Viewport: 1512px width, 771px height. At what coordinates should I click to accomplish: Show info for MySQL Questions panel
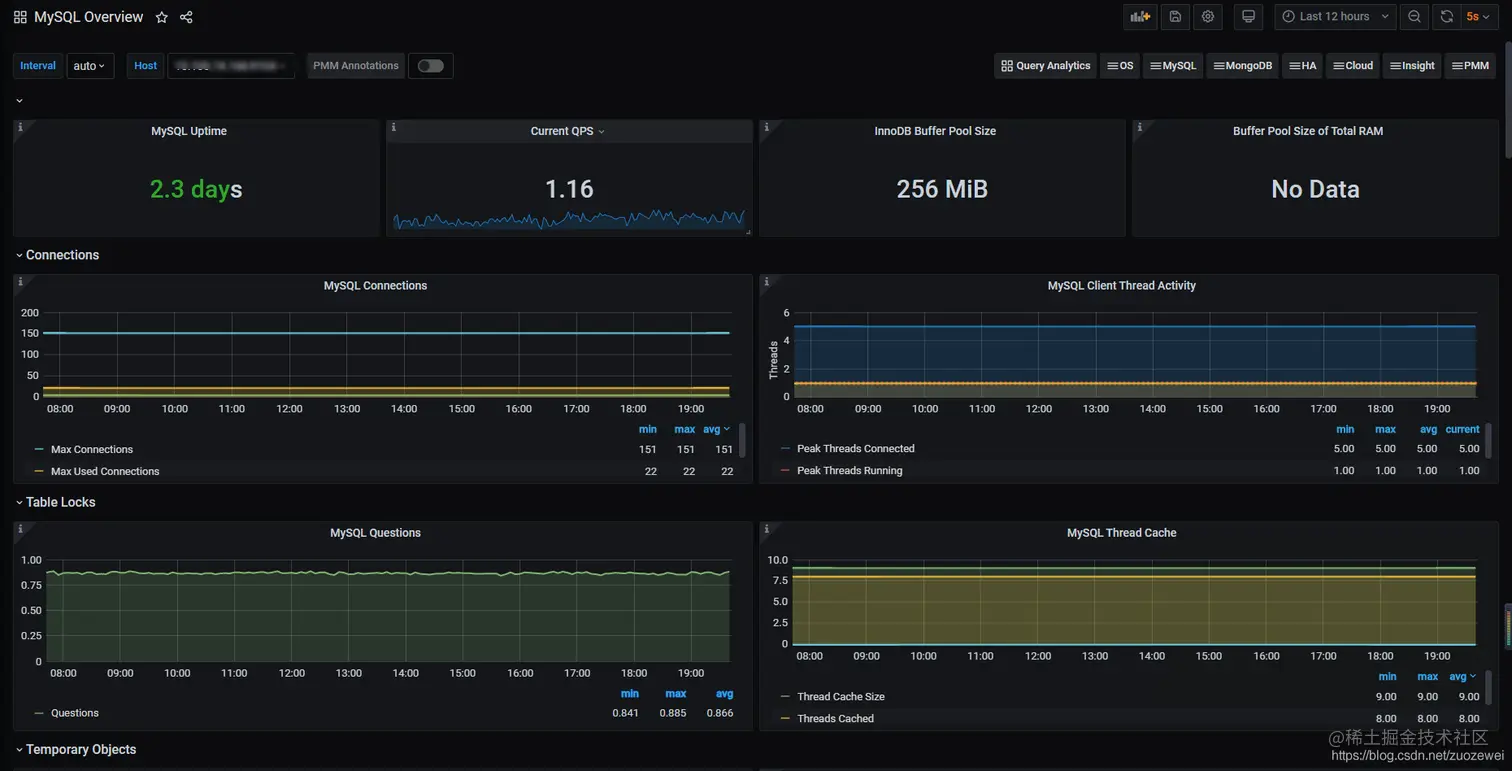20,528
